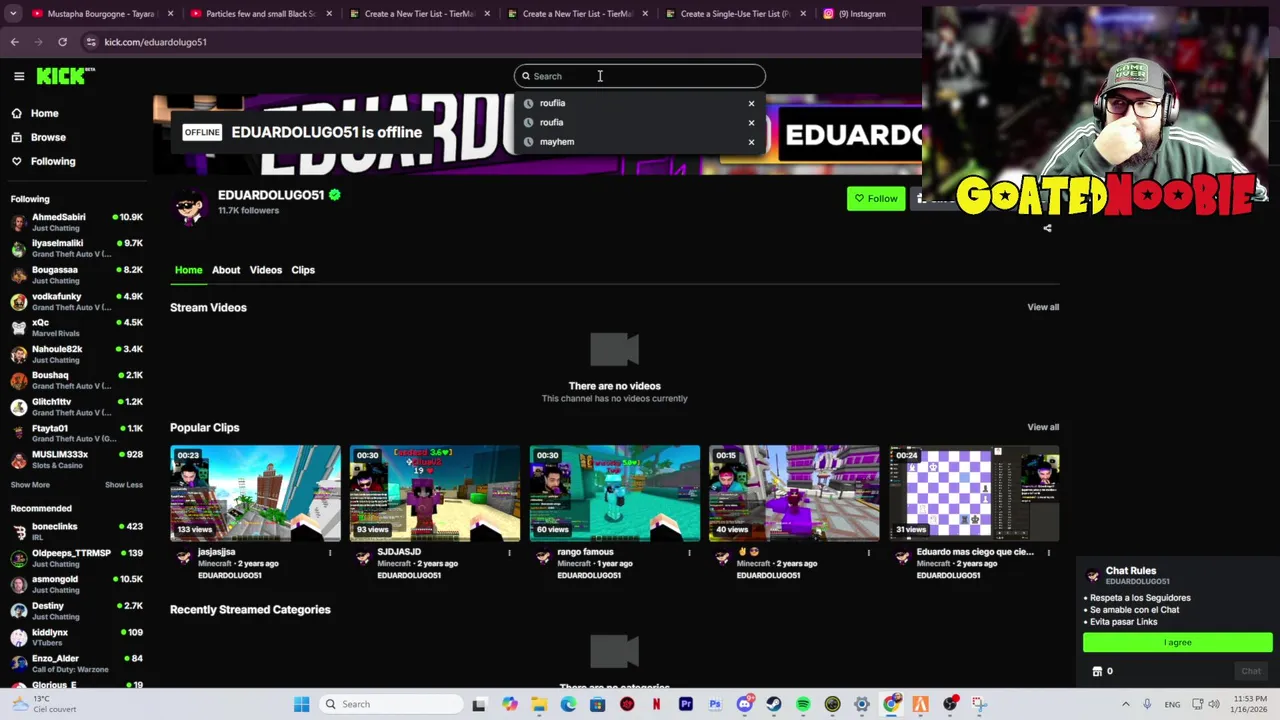
Task: Open options for Eduardo mas ciego clip
Action: click(1048, 552)
